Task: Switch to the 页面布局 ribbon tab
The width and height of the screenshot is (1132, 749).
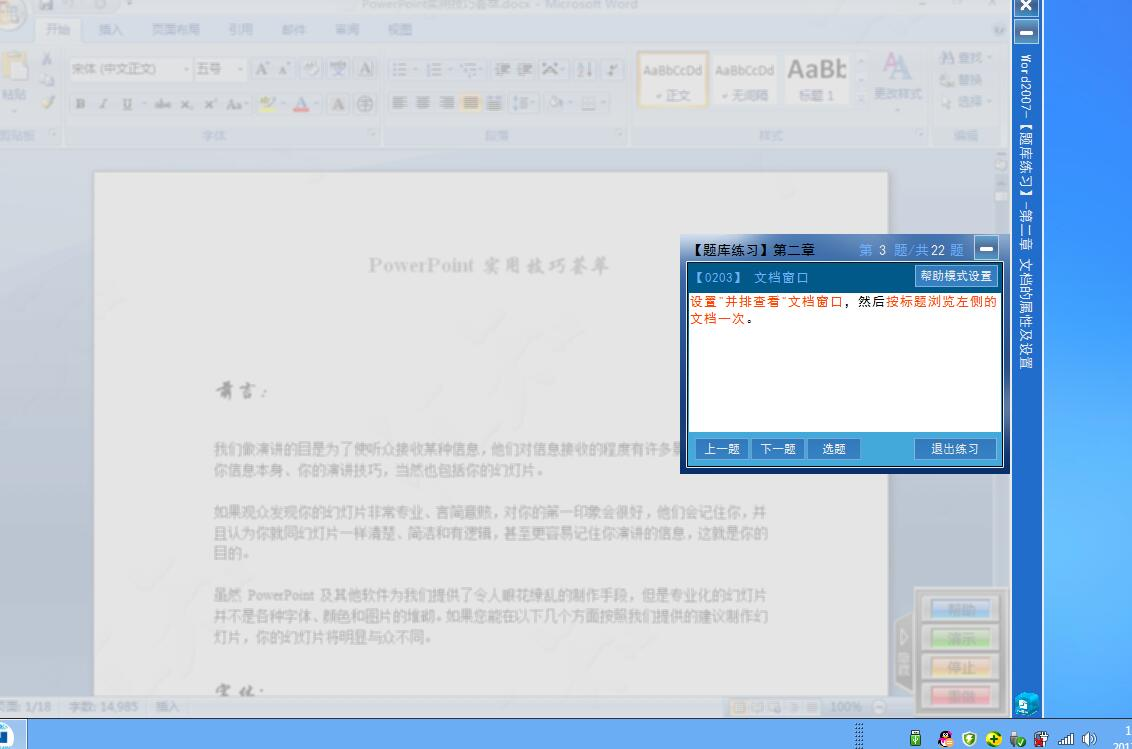Action: pyautogui.click(x=175, y=30)
